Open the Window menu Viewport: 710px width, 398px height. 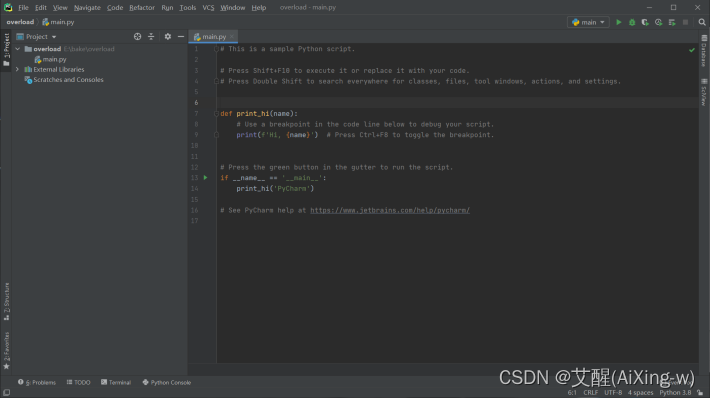coord(232,8)
